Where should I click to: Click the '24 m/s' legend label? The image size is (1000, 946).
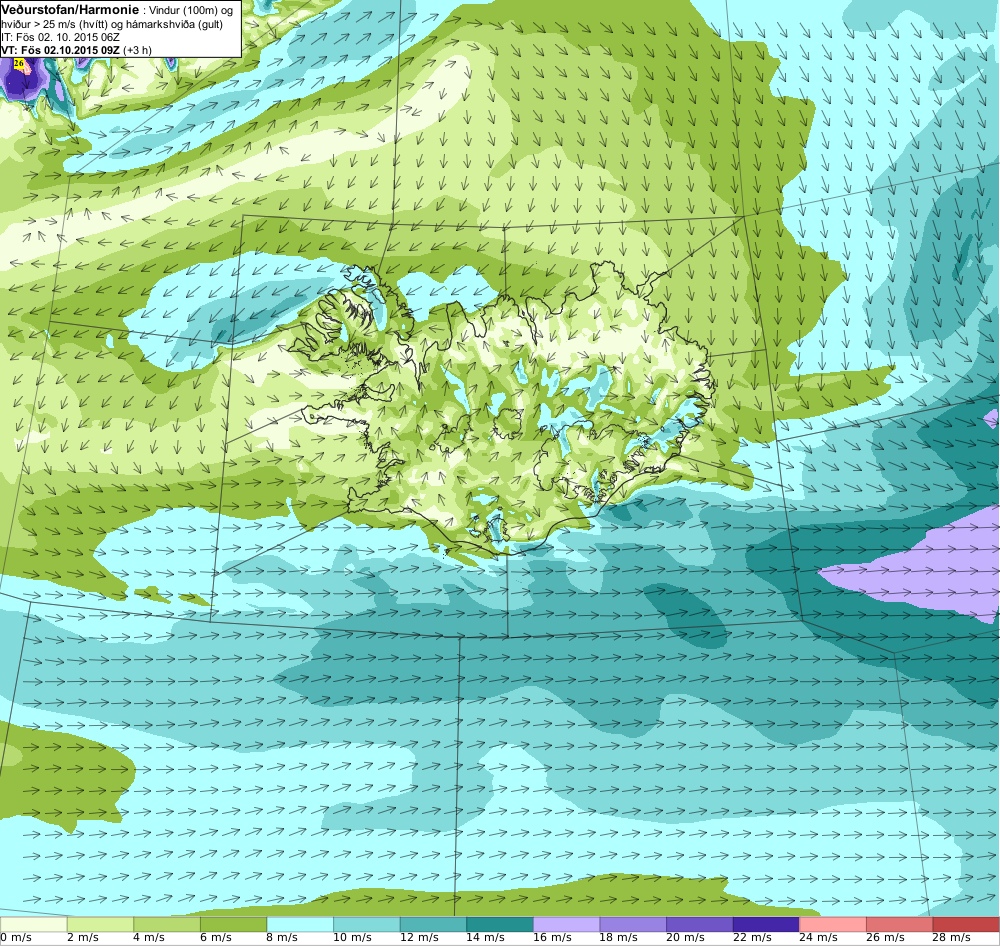coord(818,938)
